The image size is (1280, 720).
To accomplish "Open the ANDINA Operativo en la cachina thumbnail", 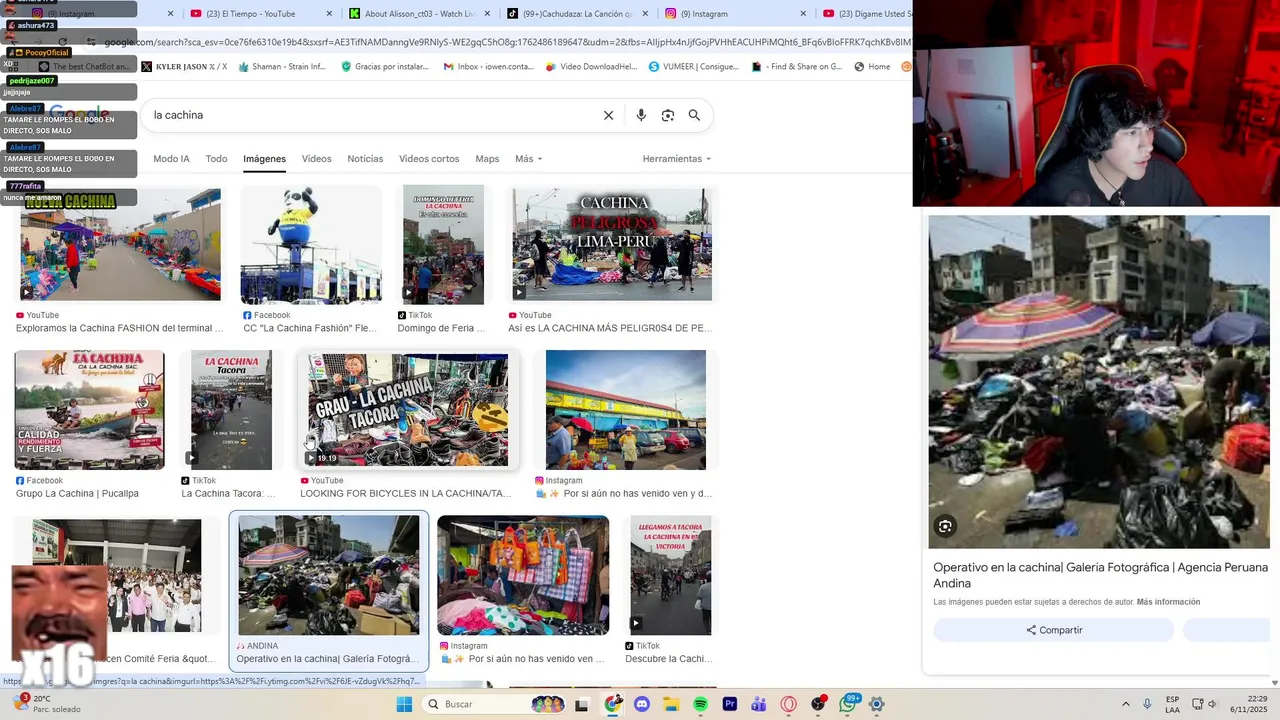I will click(329, 576).
